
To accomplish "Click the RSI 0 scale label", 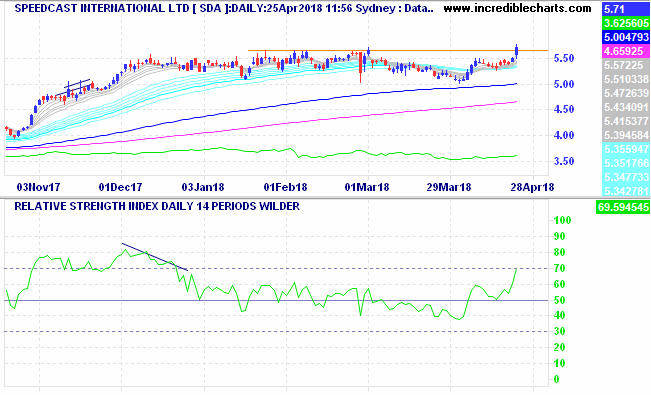I will 557,379.
